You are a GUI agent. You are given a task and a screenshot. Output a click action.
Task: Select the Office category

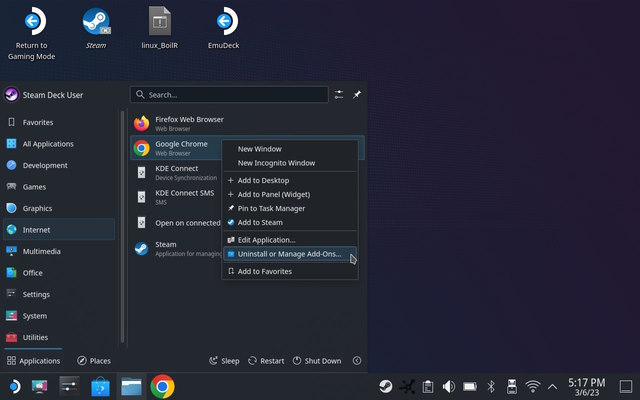59,273
